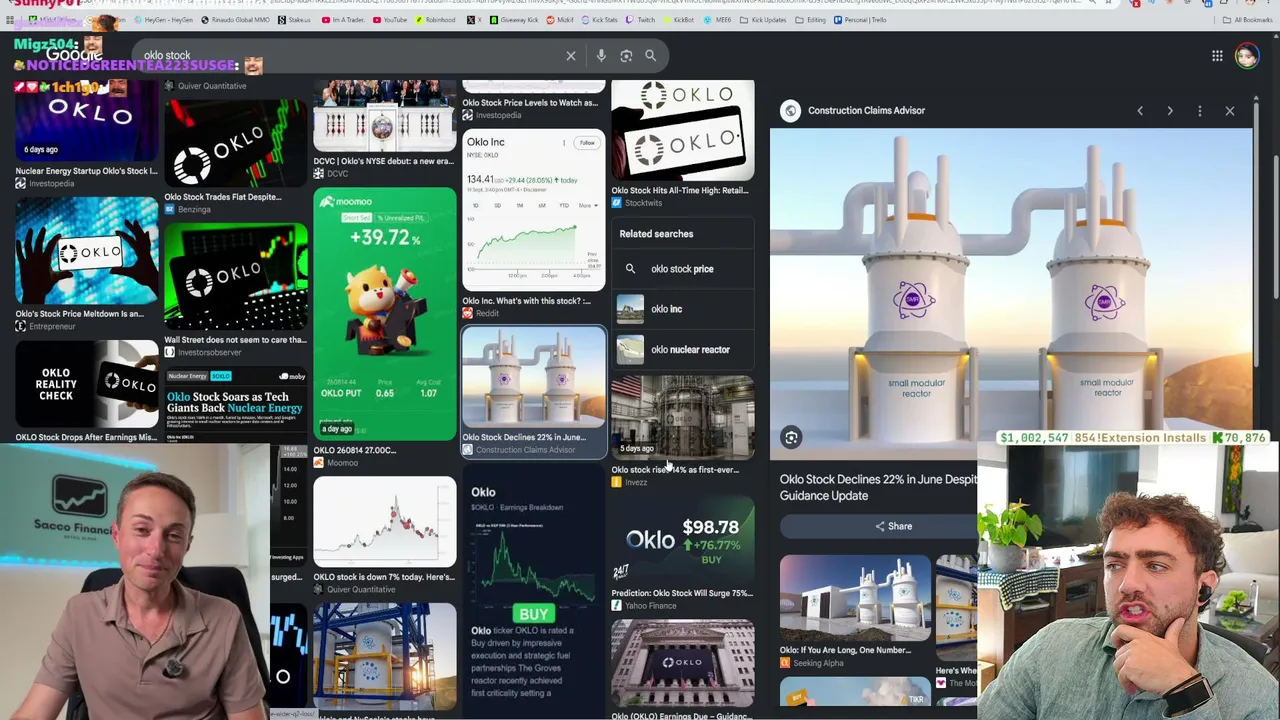Open the moomoo +39.72% image result
Viewport: 1280px width, 720px height.
pyautogui.click(x=385, y=314)
